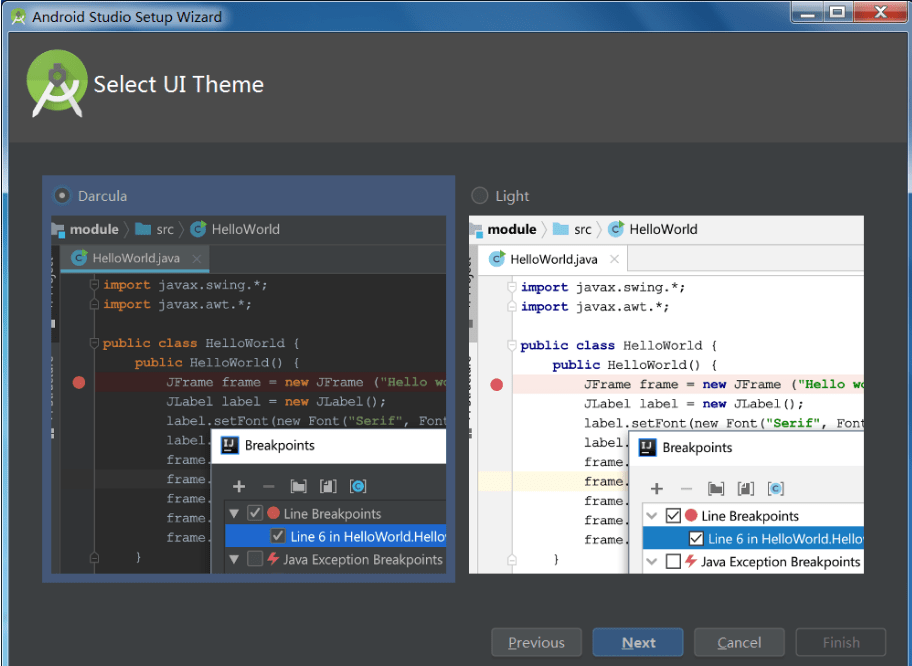
Task: Click the fold end marker at closing brace in Light preview
Action: tap(512, 560)
